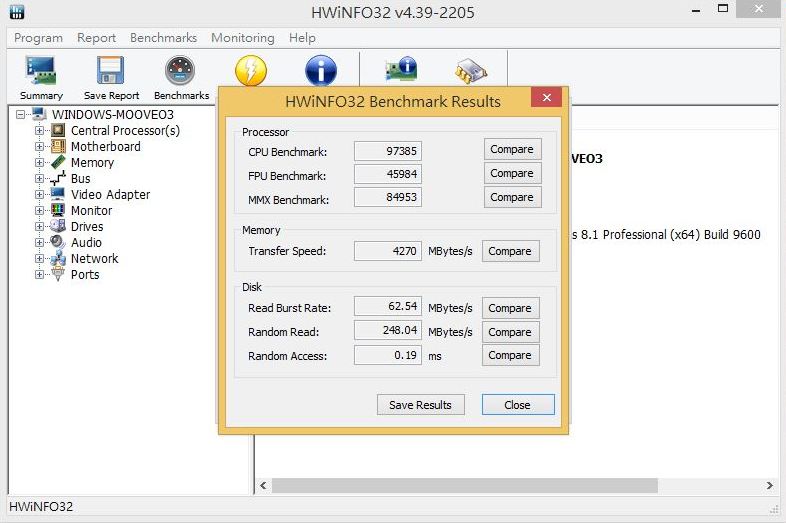Viewport: 786px width, 523px height.
Task: Expand the Monitor node
Action: coord(39,211)
